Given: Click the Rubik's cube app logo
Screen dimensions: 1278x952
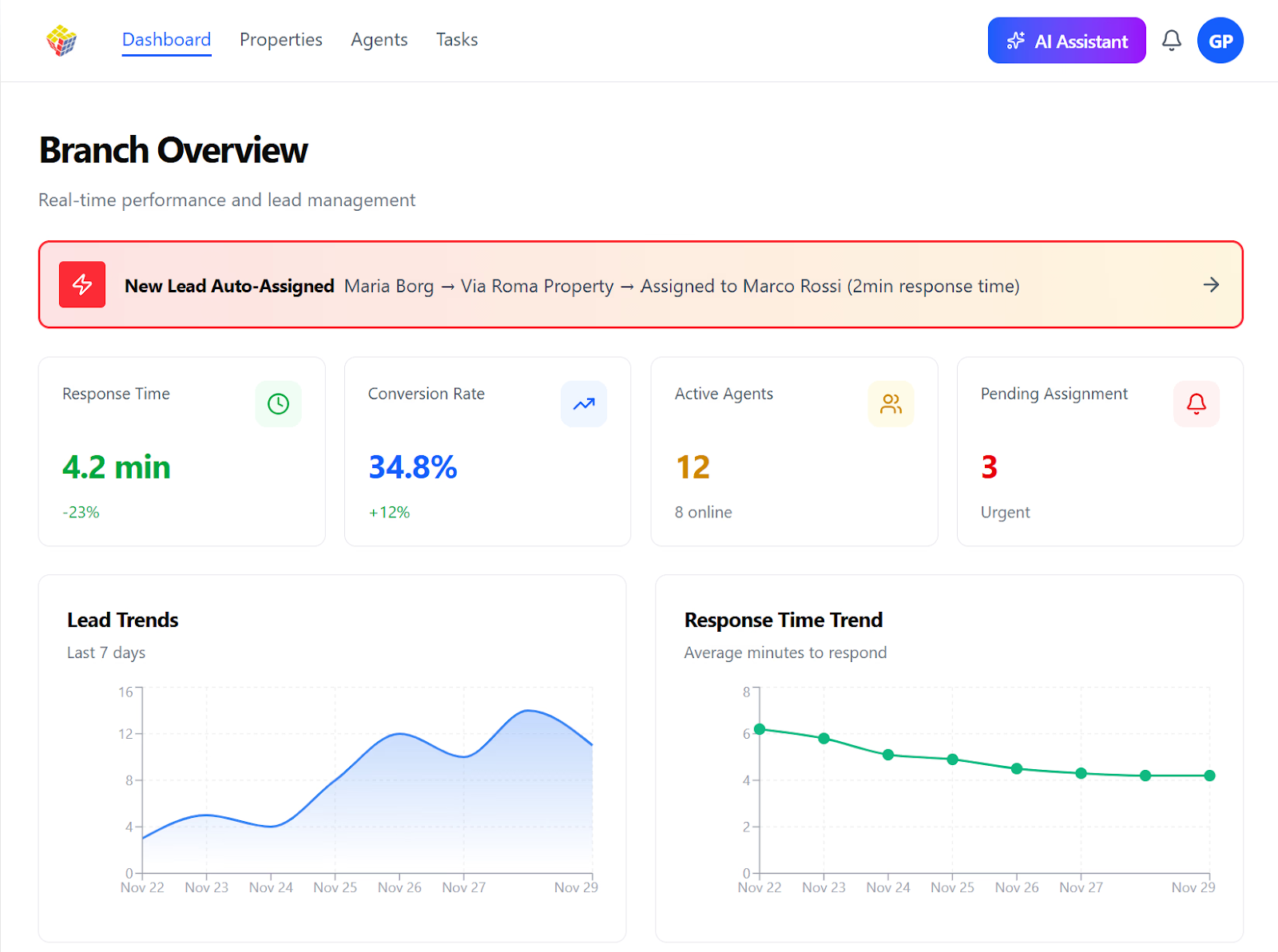Looking at the screenshot, I should pyautogui.click(x=62, y=41).
